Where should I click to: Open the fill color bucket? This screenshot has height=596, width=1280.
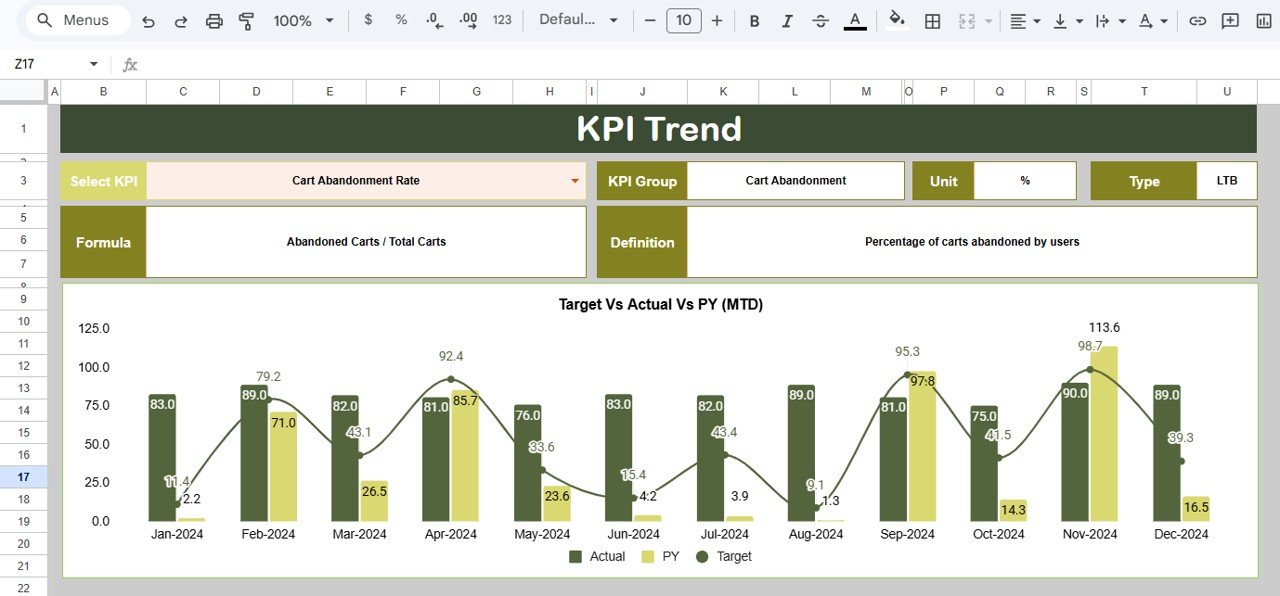pos(897,20)
